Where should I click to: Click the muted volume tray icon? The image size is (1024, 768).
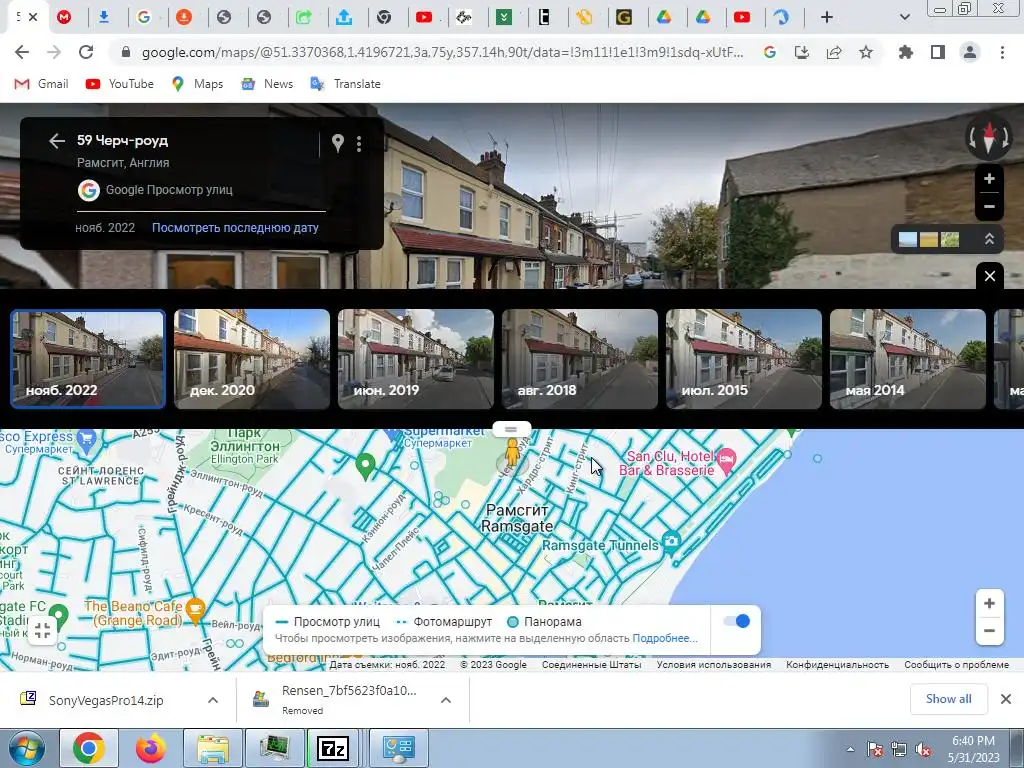(x=923, y=749)
